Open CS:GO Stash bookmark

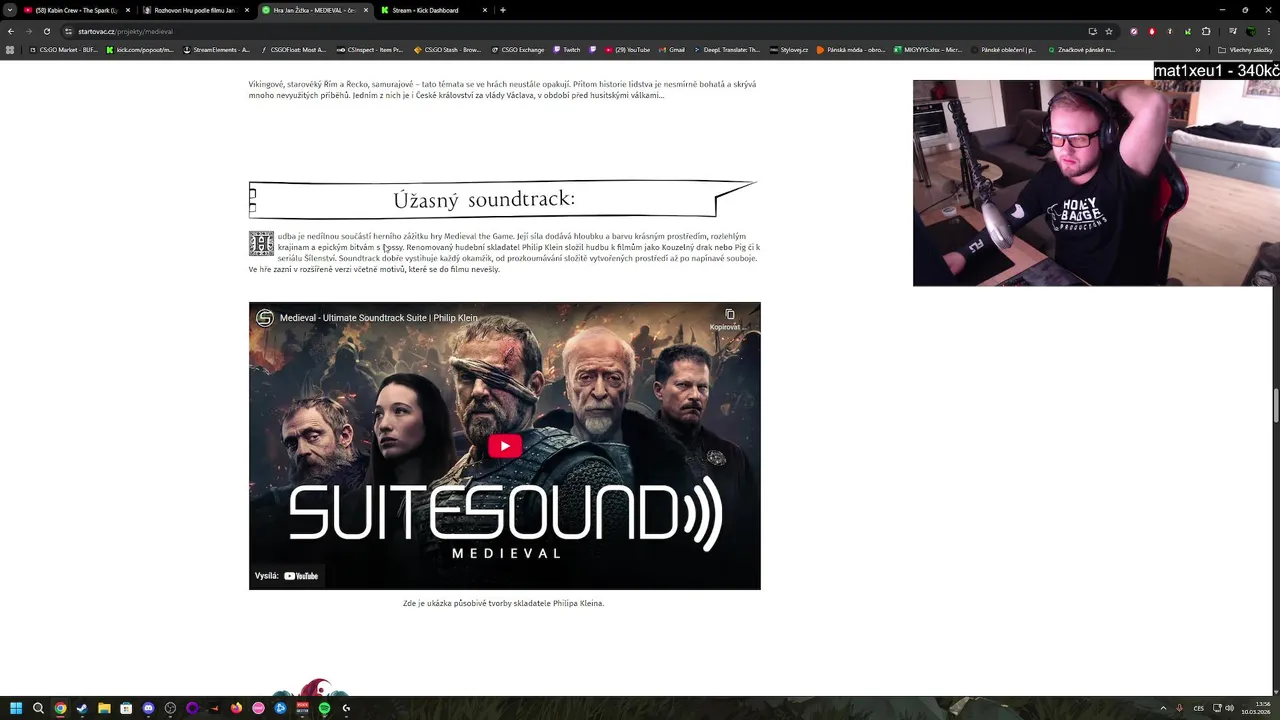coord(447,49)
